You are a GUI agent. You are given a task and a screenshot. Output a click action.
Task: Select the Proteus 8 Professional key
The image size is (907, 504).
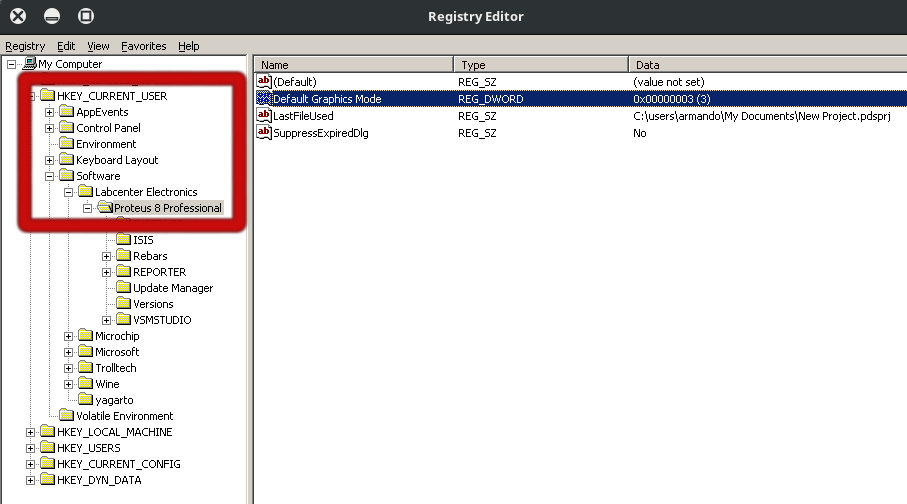point(168,208)
